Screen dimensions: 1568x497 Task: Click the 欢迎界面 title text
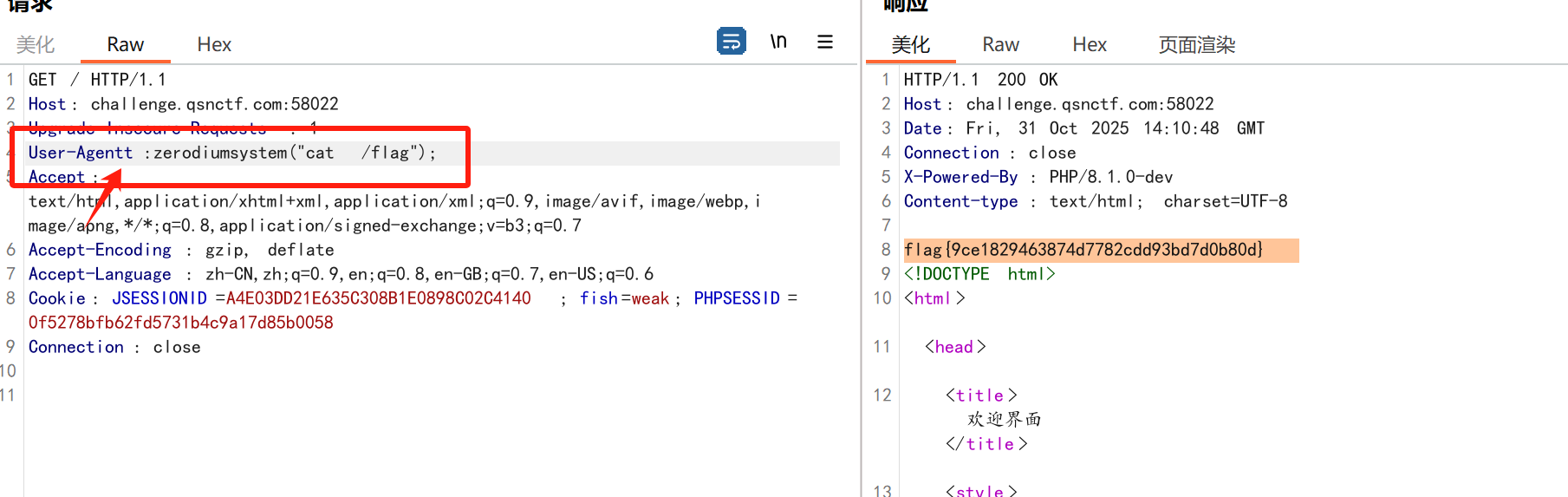(1004, 420)
